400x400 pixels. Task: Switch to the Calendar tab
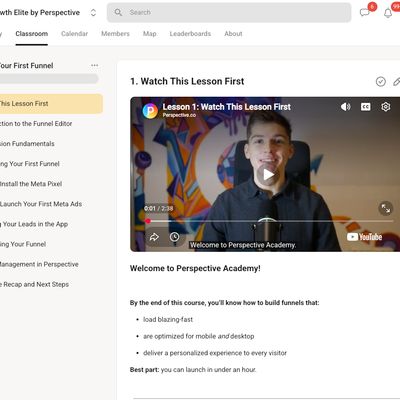74,34
